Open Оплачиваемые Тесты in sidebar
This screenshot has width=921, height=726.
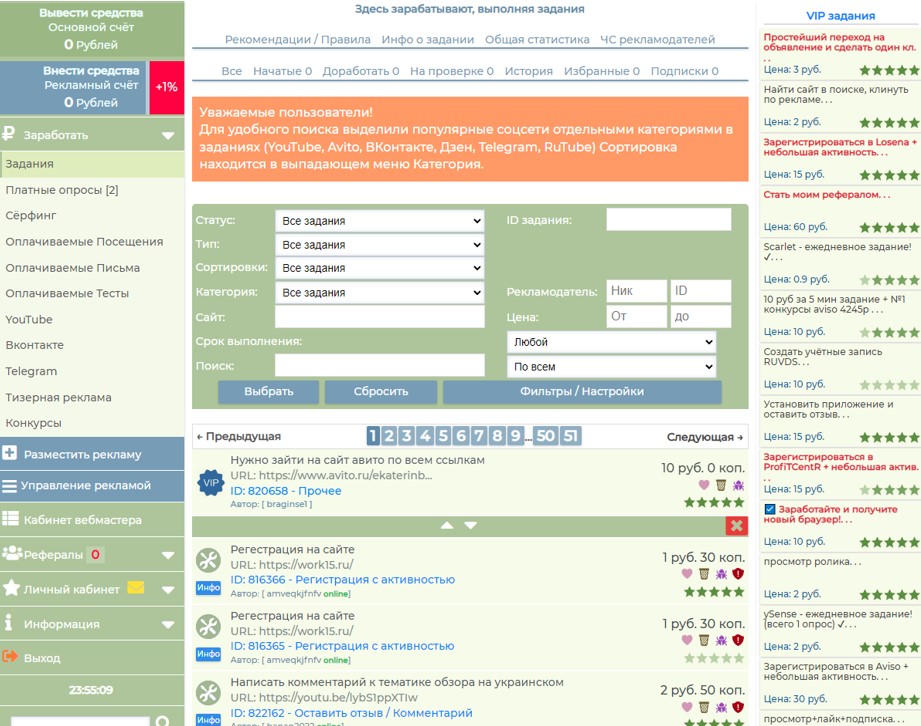point(67,293)
